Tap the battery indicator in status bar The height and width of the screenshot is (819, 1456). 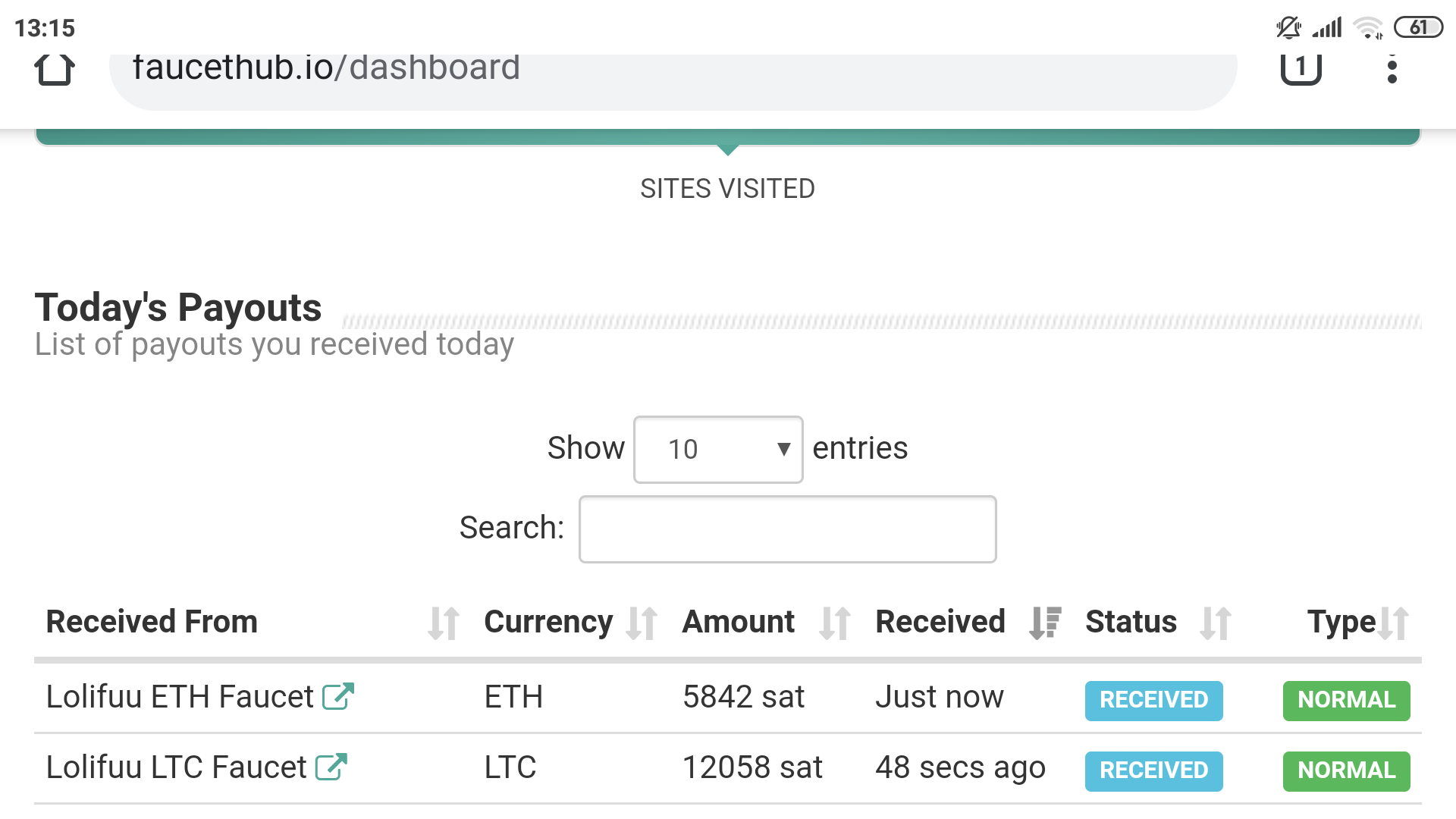coord(1418,28)
